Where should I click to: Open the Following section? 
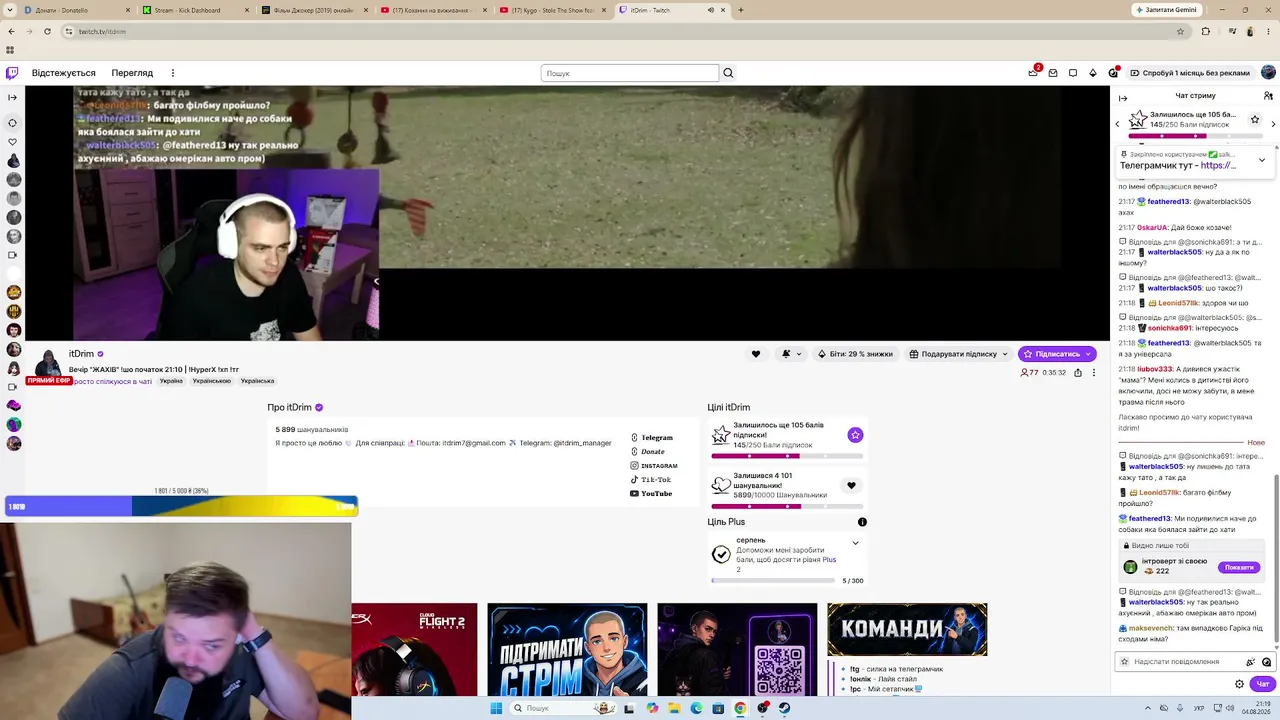coord(64,73)
